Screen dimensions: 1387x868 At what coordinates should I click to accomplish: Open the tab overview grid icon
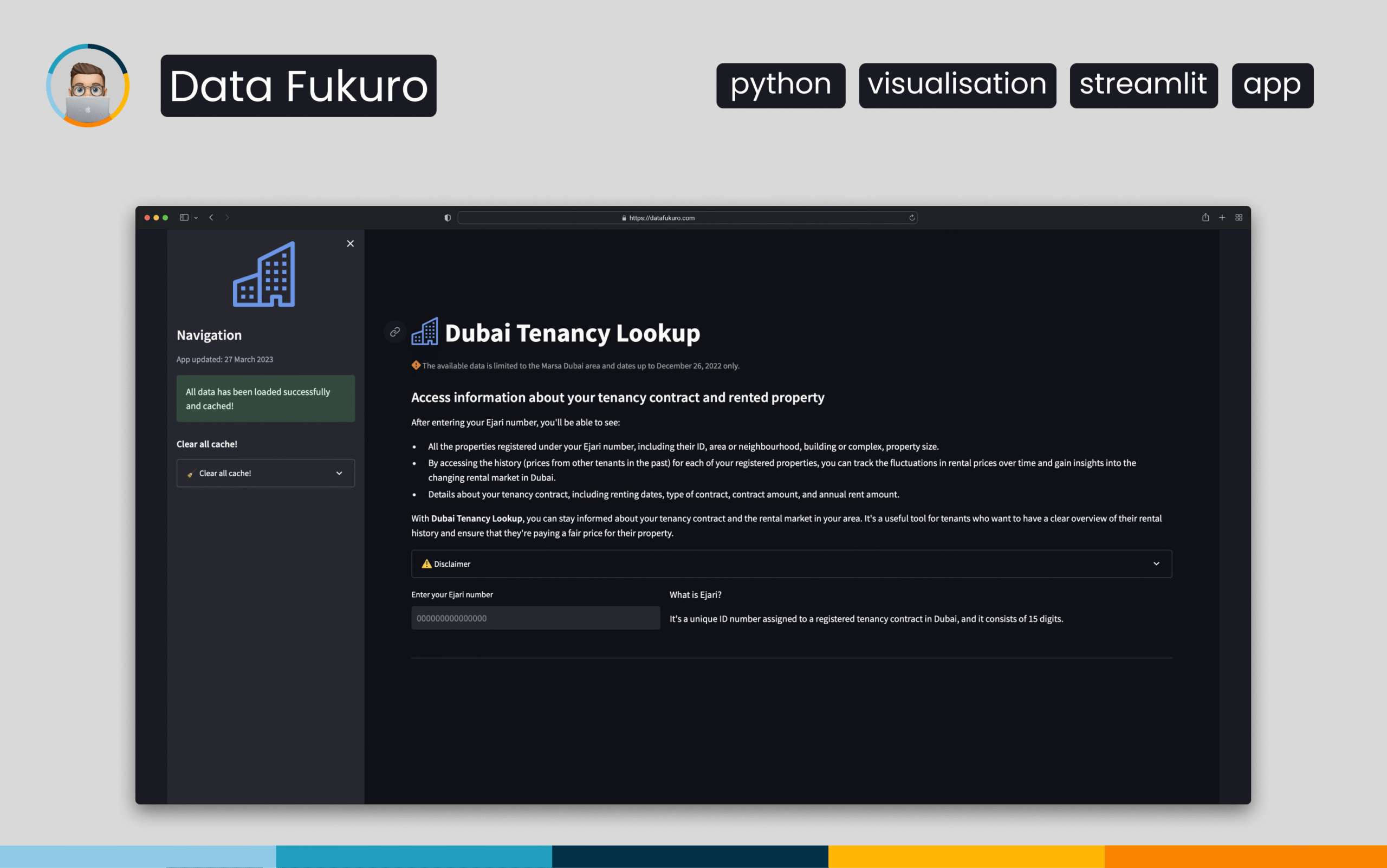point(1239,218)
